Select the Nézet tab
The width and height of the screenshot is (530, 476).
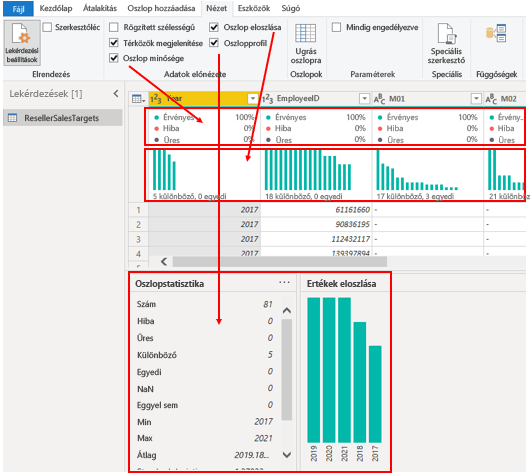217,8
